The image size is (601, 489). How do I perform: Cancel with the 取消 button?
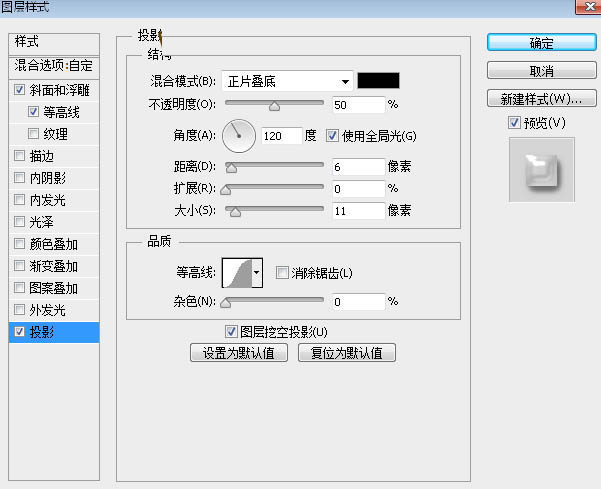click(542, 71)
